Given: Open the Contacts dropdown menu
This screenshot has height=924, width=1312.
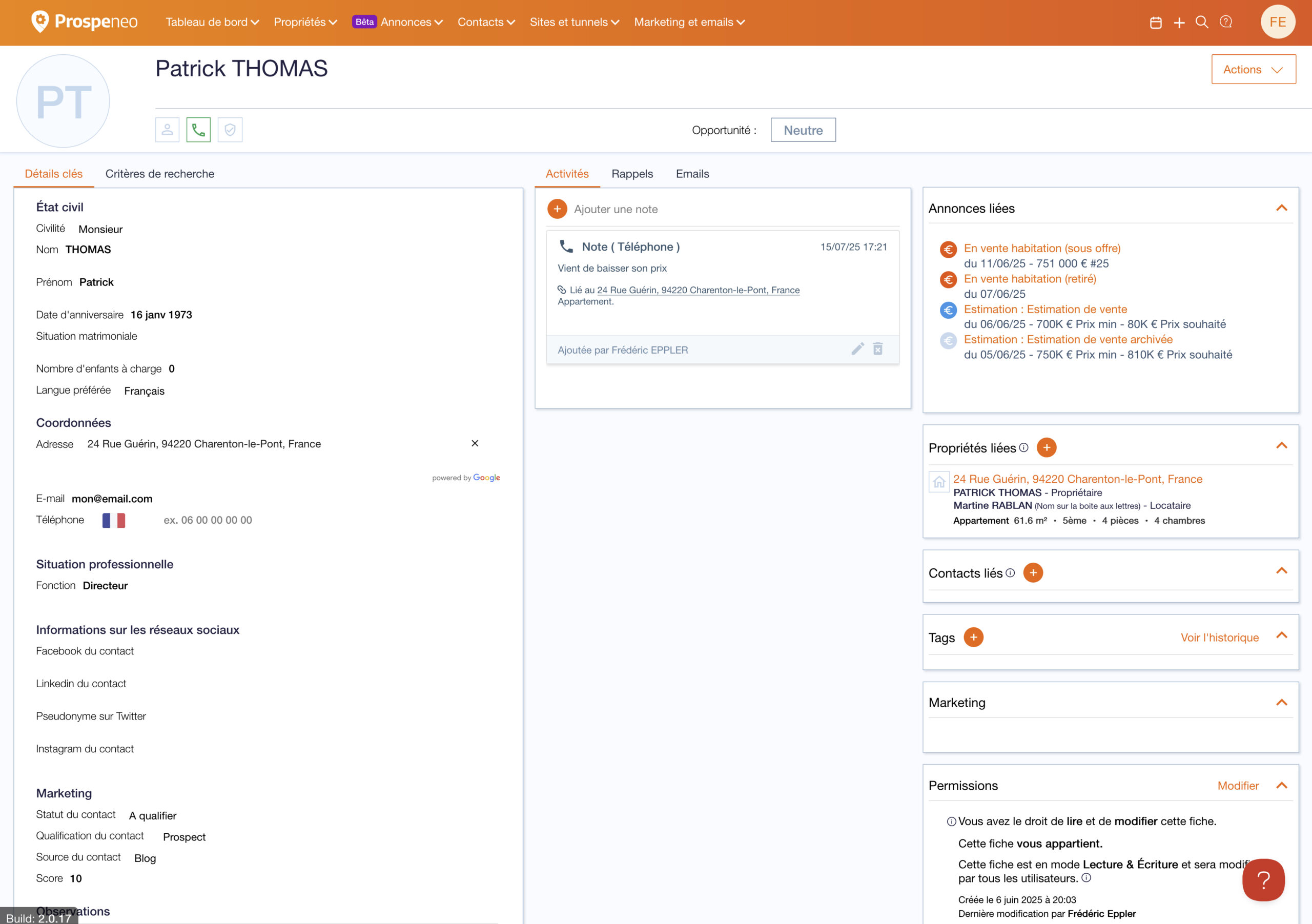Looking at the screenshot, I should 486,22.
